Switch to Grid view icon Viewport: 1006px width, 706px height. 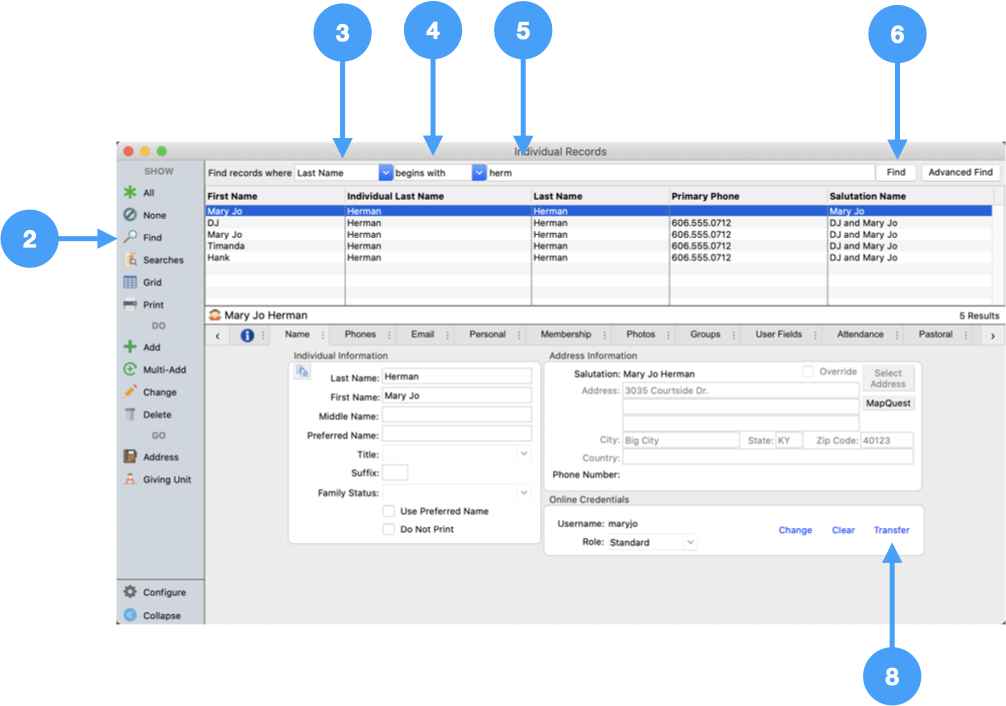[130, 283]
